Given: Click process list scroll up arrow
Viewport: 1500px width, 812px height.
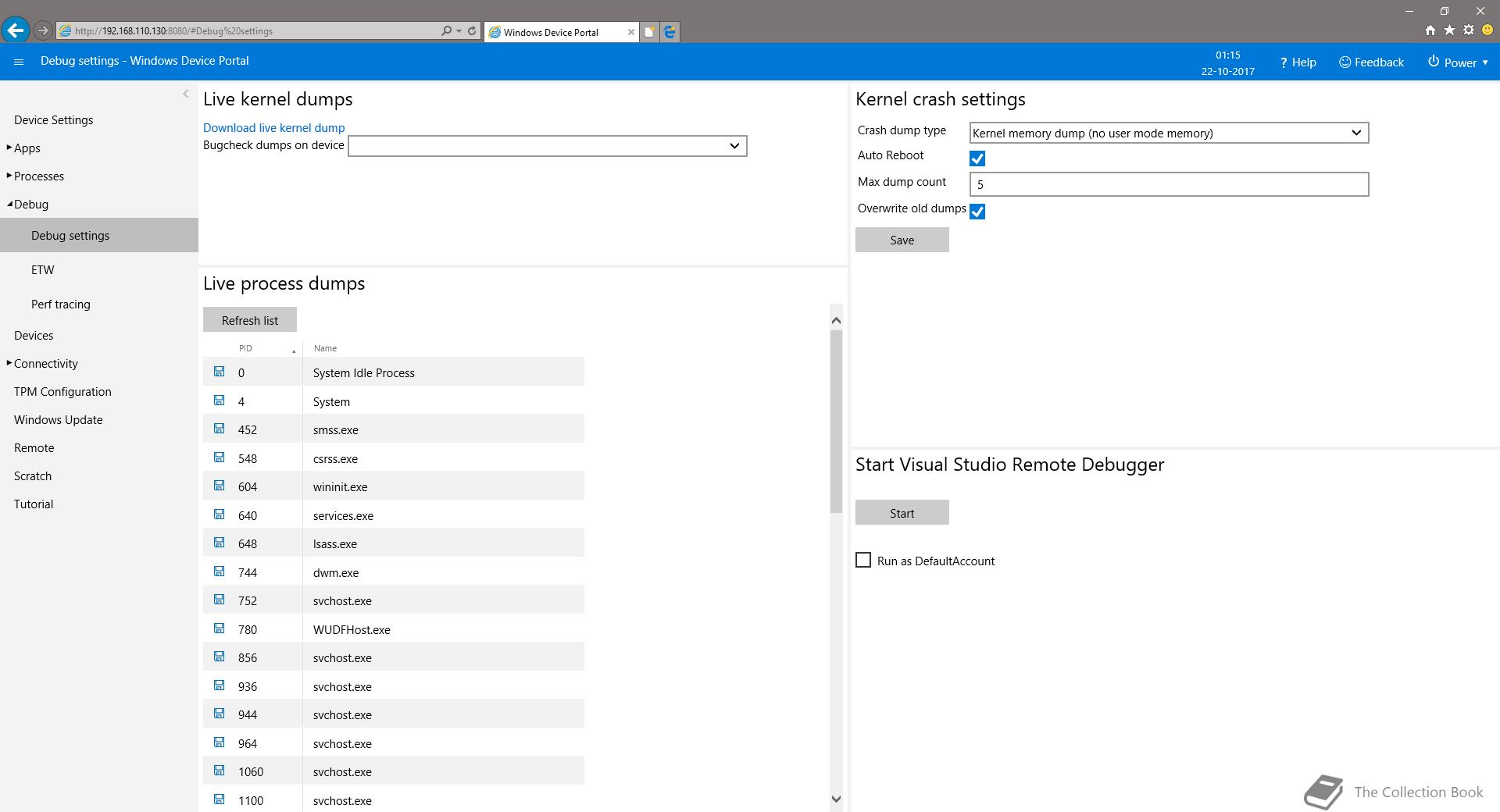Looking at the screenshot, I should [x=836, y=320].
